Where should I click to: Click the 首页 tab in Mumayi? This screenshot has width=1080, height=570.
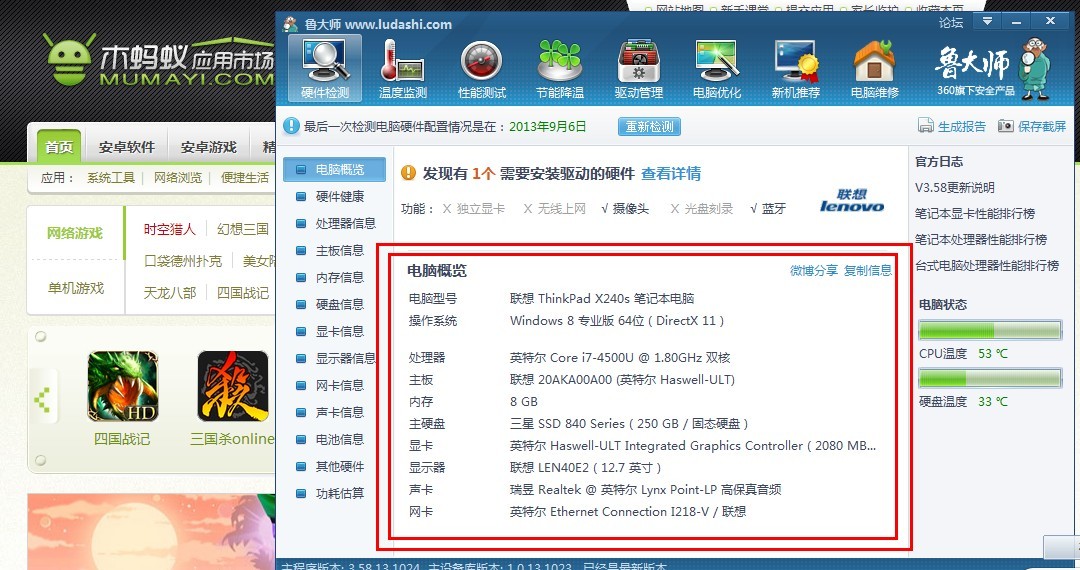point(59,147)
